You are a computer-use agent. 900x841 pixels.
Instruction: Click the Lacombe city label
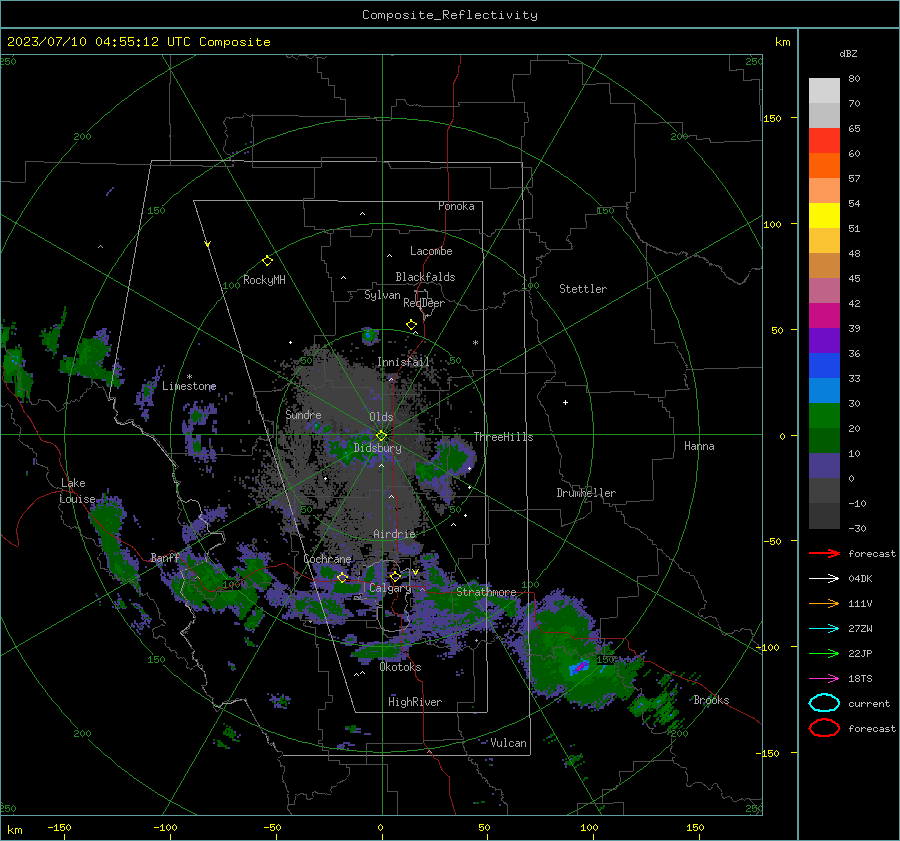431,251
